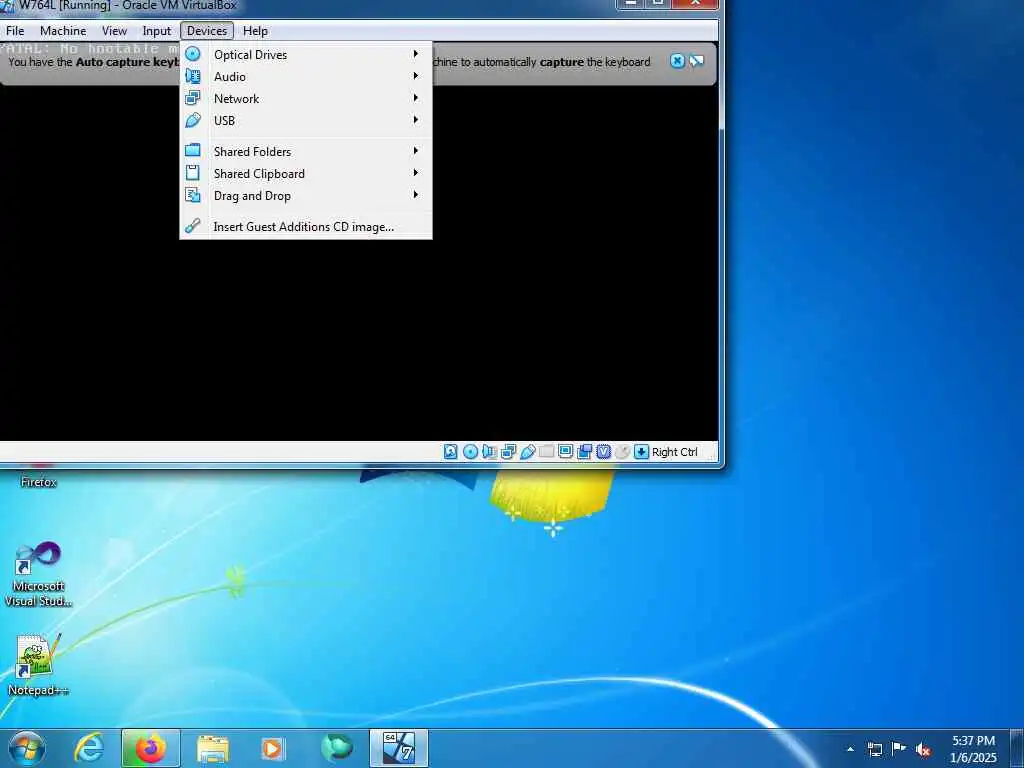The height and width of the screenshot is (768, 1024).
Task: Expand the Shared Clipboard submenu arrow
Action: pyautogui.click(x=415, y=173)
